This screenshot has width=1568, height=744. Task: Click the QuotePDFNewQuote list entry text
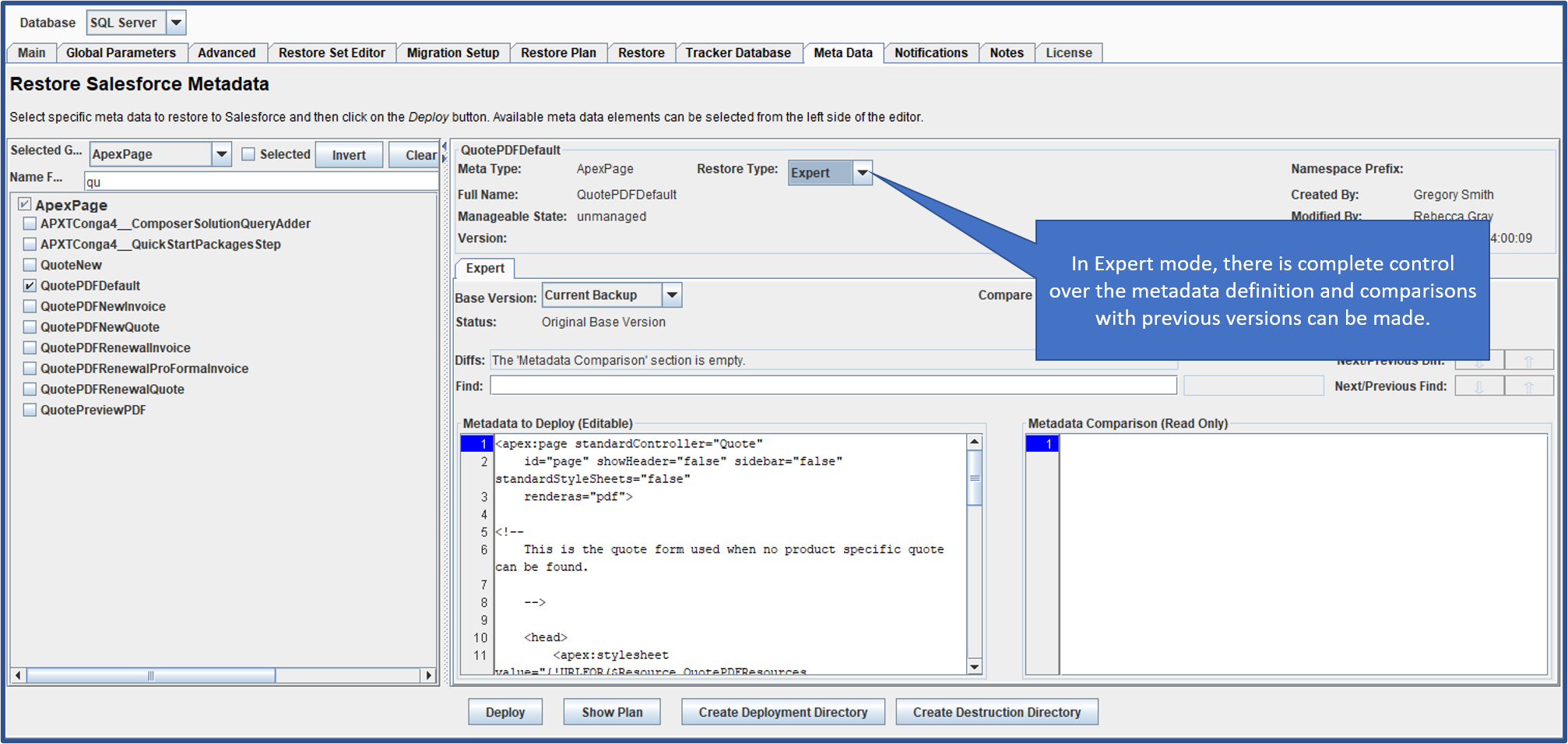pyautogui.click(x=100, y=327)
